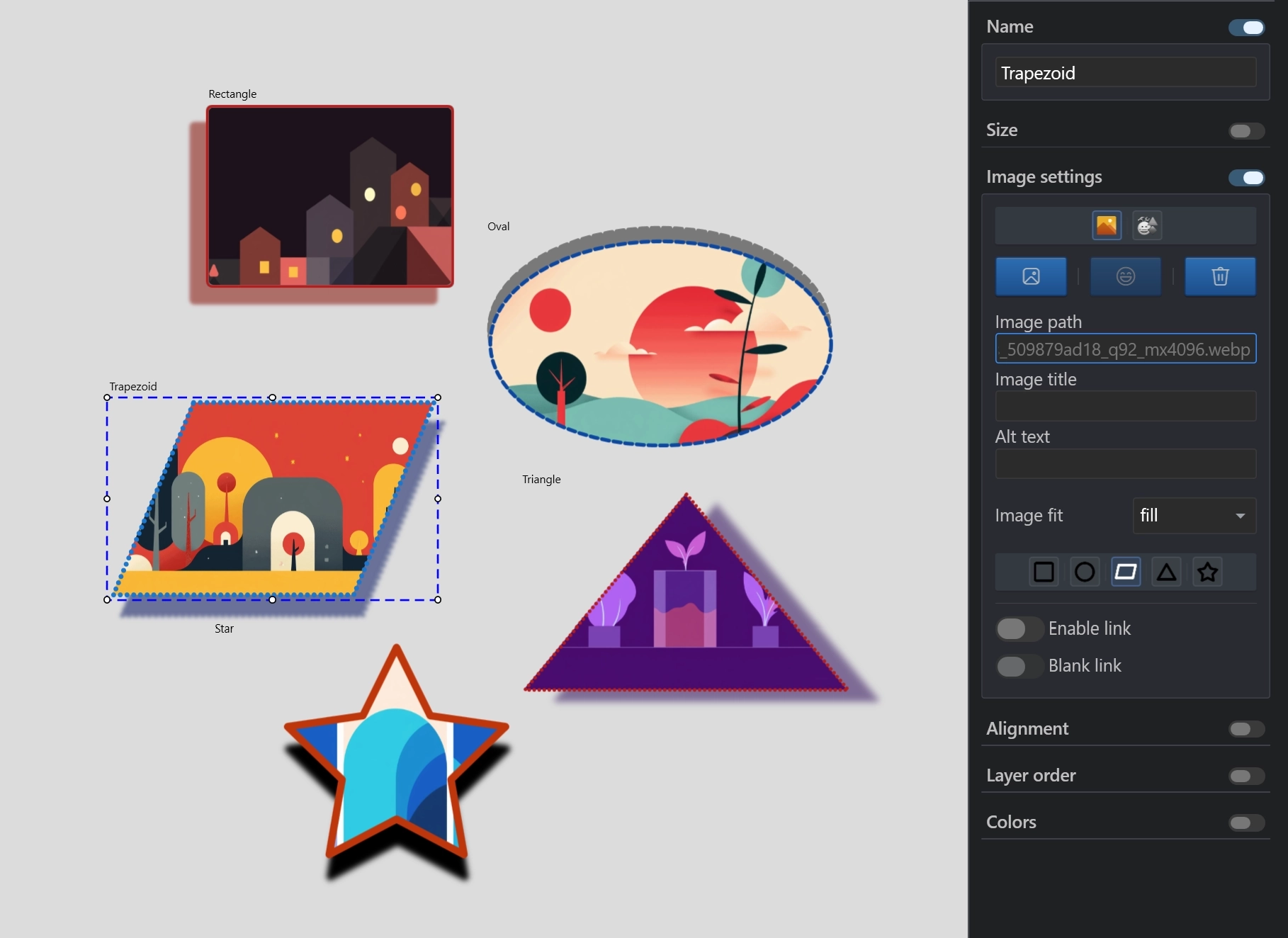Toggle the Name section switch
Screen dimensions: 1288x938
point(1247,28)
